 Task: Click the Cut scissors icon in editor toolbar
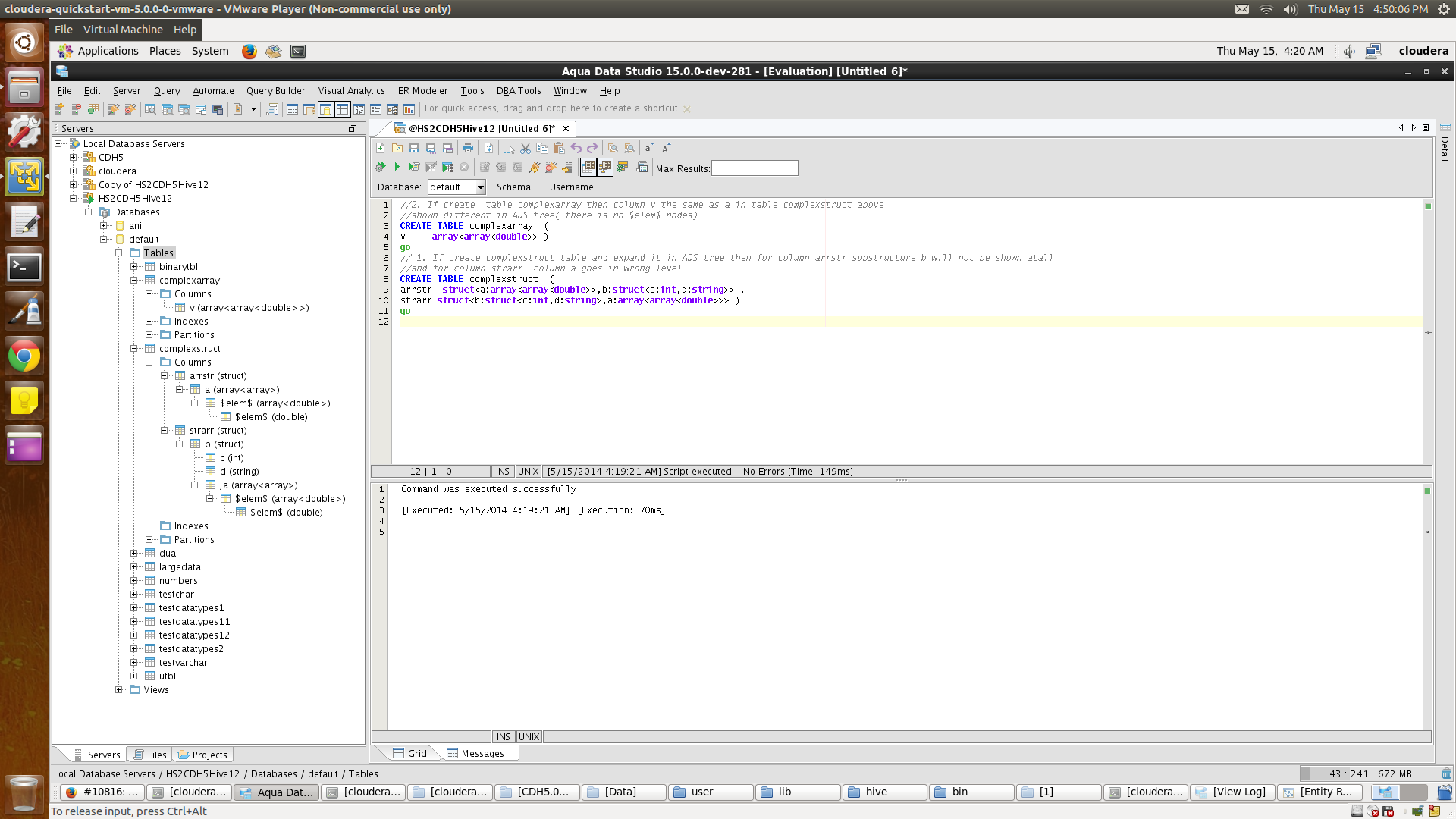pos(526,149)
